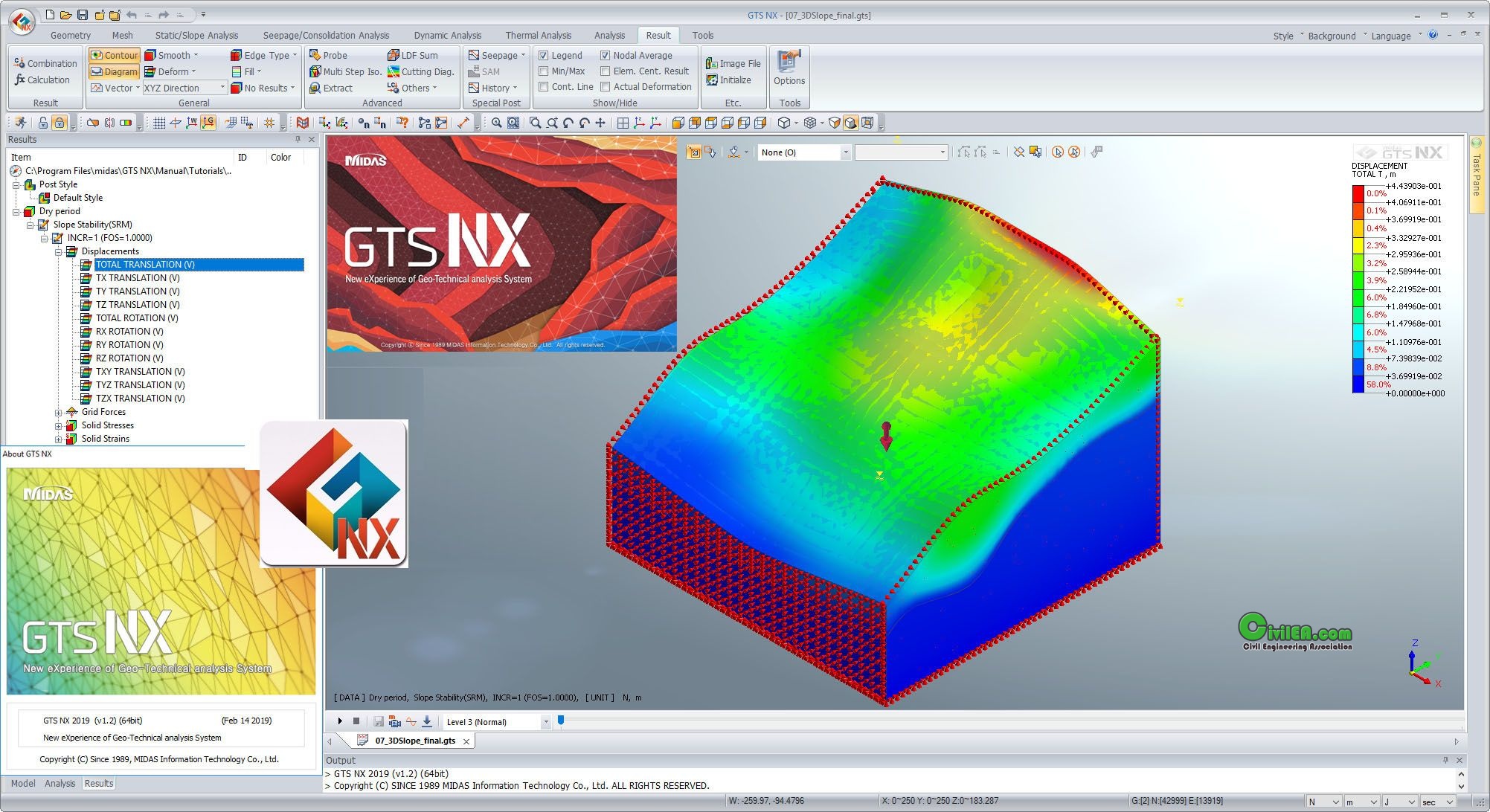This screenshot has width=1490, height=812.
Task: Expand the Solid Stresses tree node
Action: coord(58,425)
